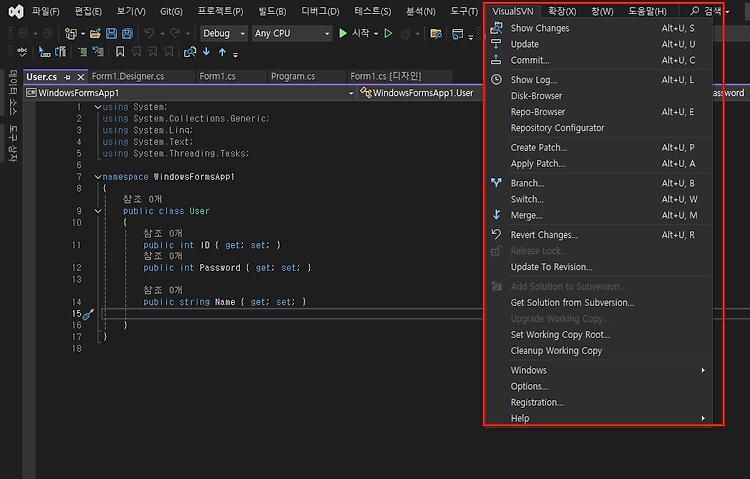Select Update To Revision... entry
The height and width of the screenshot is (479, 750).
click(x=600, y=267)
